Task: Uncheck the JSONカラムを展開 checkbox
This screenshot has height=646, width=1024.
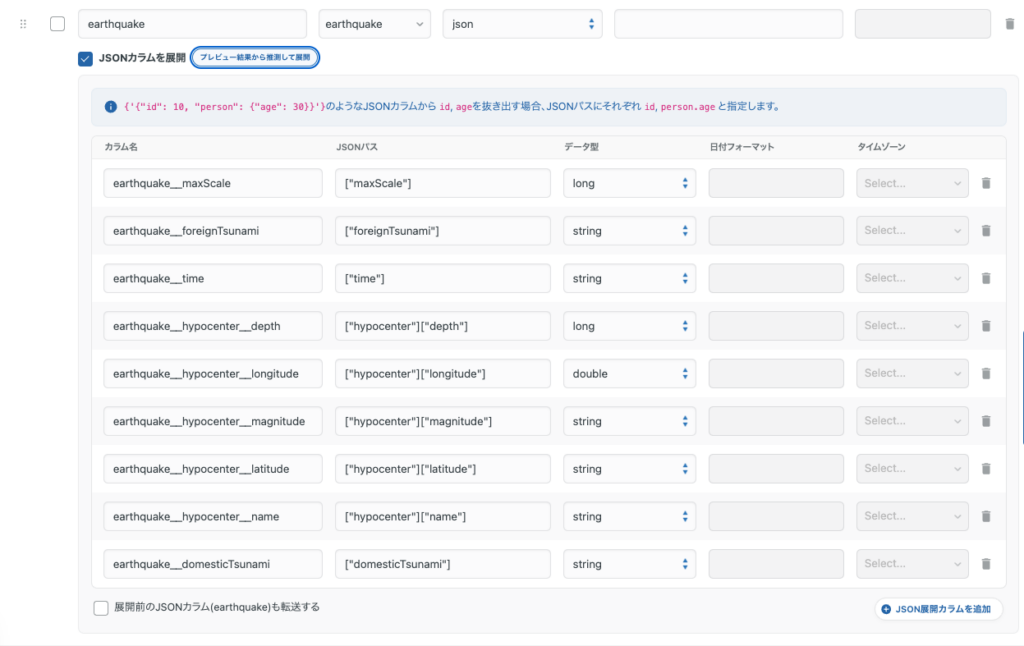Action: click(86, 58)
